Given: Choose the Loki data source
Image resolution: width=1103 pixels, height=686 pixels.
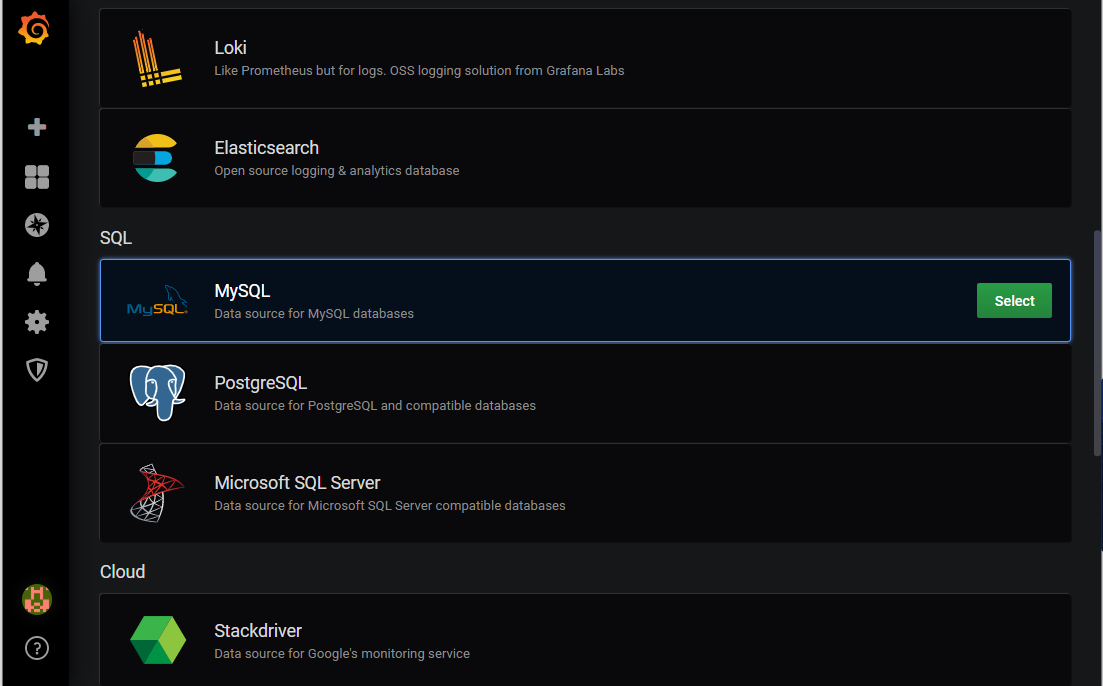Looking at the screenshot, I should pyautogui.click(x=585, y=58).
